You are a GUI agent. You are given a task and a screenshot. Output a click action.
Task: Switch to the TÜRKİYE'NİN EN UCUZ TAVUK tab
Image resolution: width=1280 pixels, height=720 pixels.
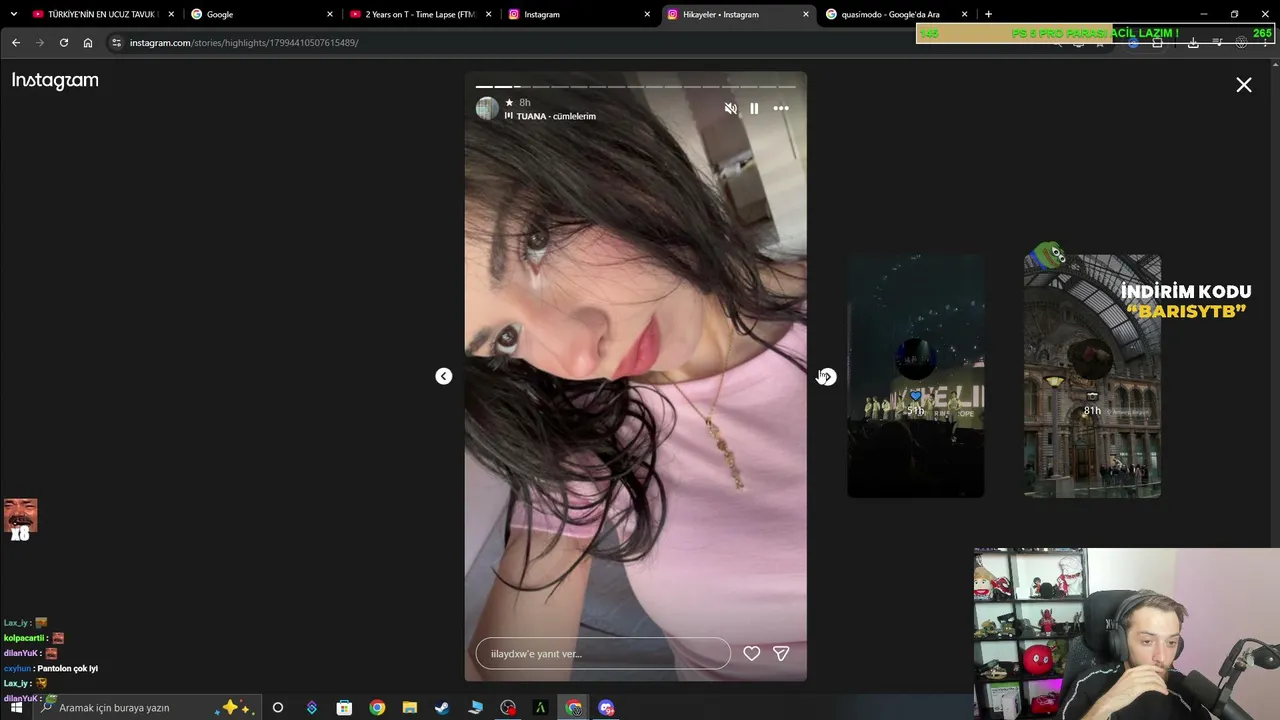[102, 14]
